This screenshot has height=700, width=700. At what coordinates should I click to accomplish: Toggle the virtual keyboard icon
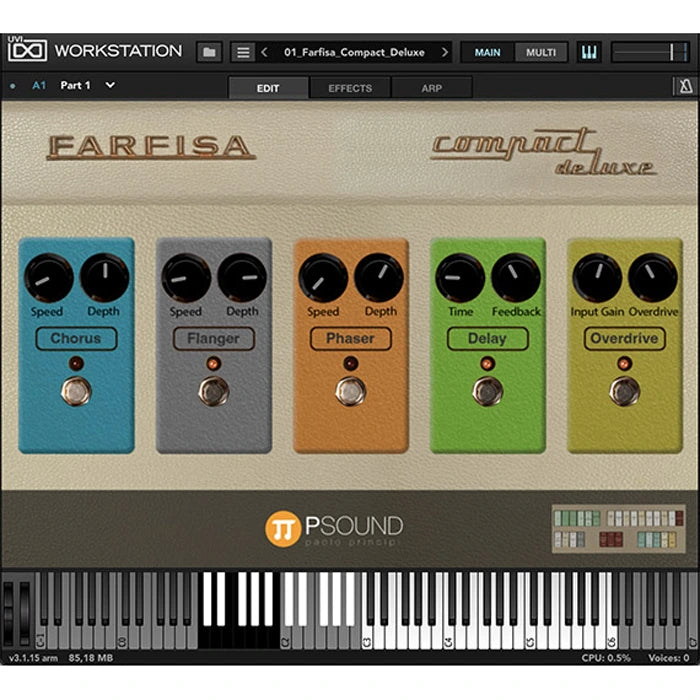[589, 52]
